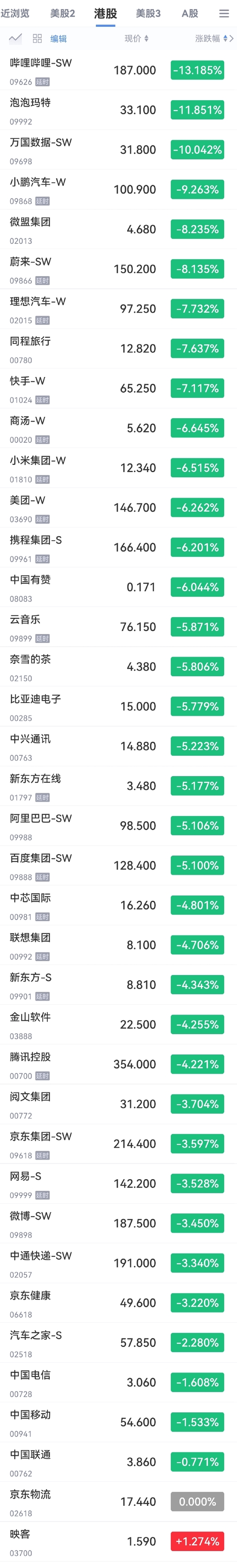Tap the right chevron beside 涨跌幅
Image resolution: width=237 pixels, height=1568 pixels.
tap(231, 38)
